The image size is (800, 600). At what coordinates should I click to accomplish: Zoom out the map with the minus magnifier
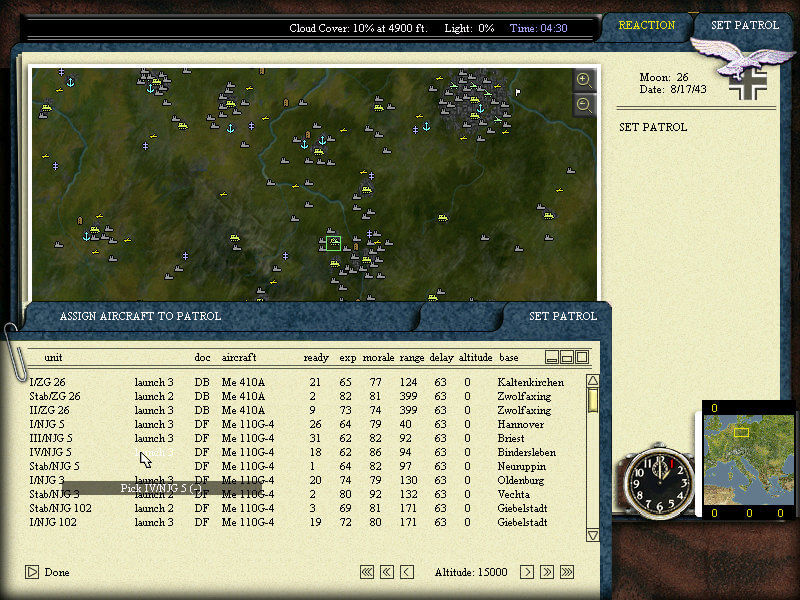[x=584, y=105]
